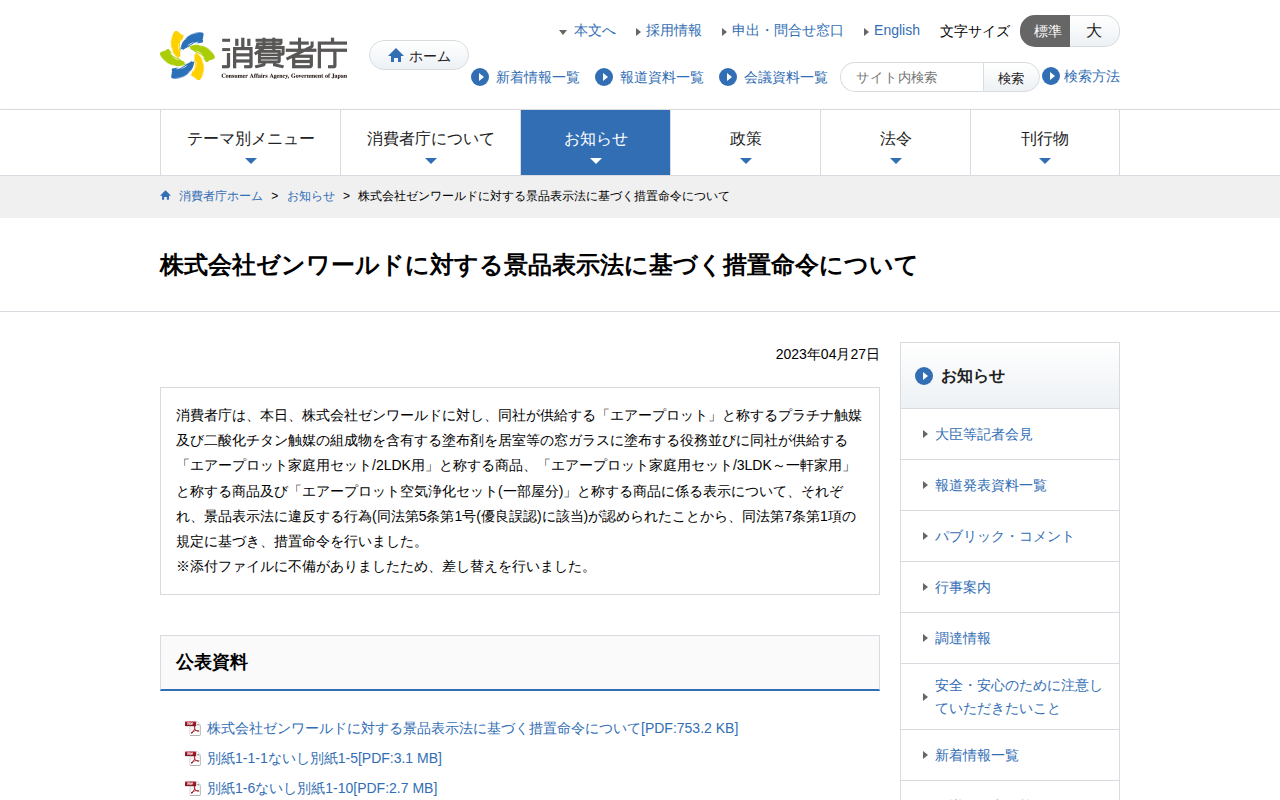Click the circle arrow icon beside 検索方法
This screenshot has height=800, width=1280.
(x=1051, y=76)
